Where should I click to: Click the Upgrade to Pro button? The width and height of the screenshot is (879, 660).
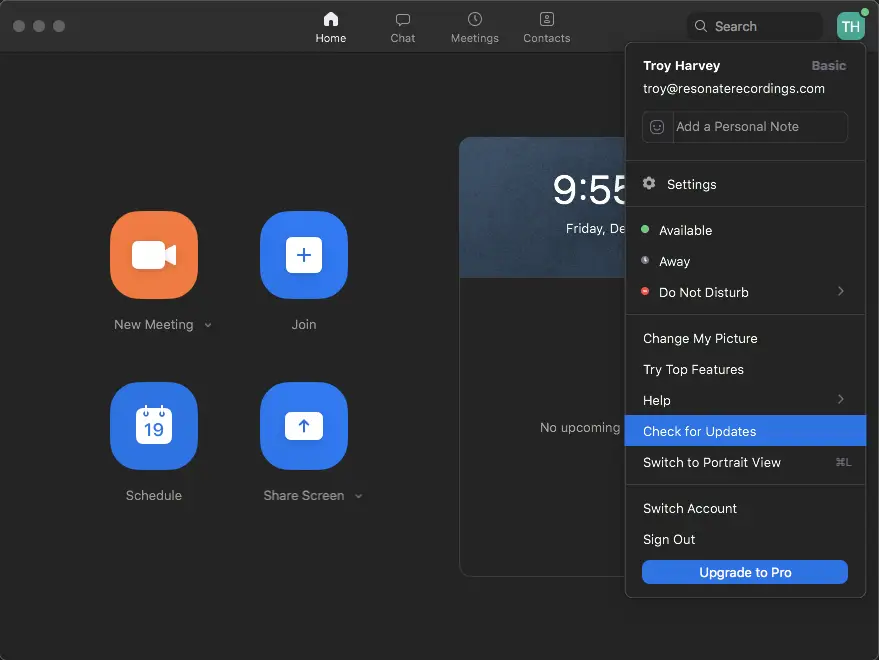coord(745,572)
